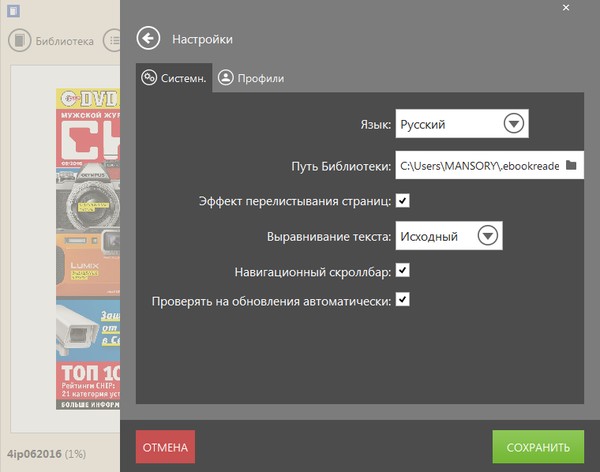
Task: Open Выравнивание текста dropdown arrow
Action: pos(487,236)
